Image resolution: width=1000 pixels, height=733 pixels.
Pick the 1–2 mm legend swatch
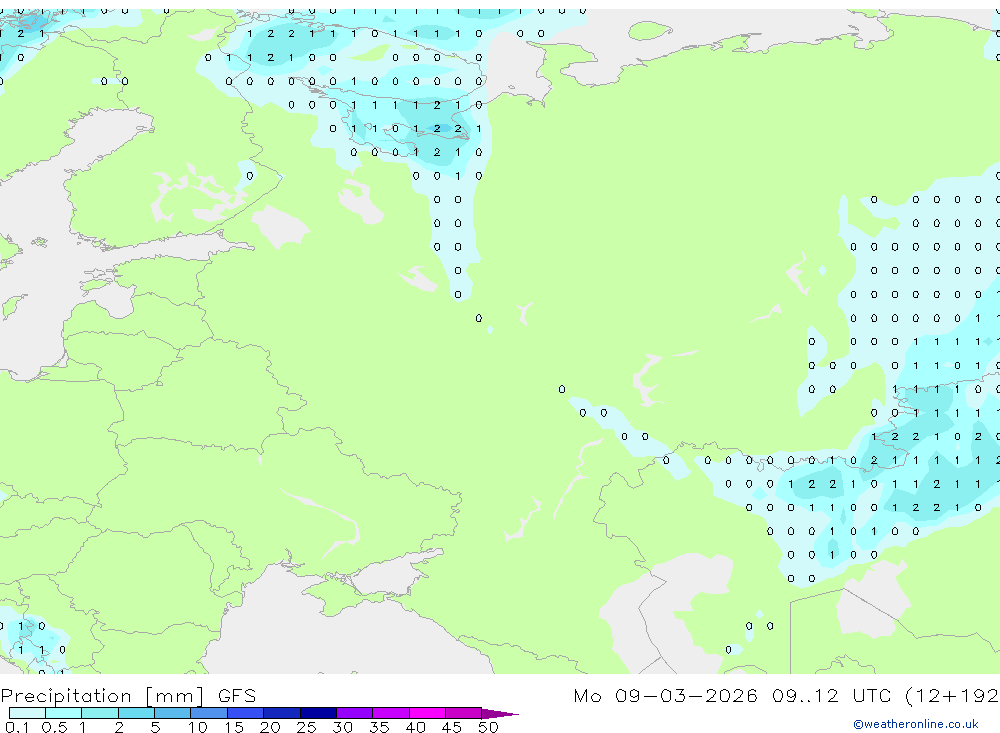click(x=99, y=713)
